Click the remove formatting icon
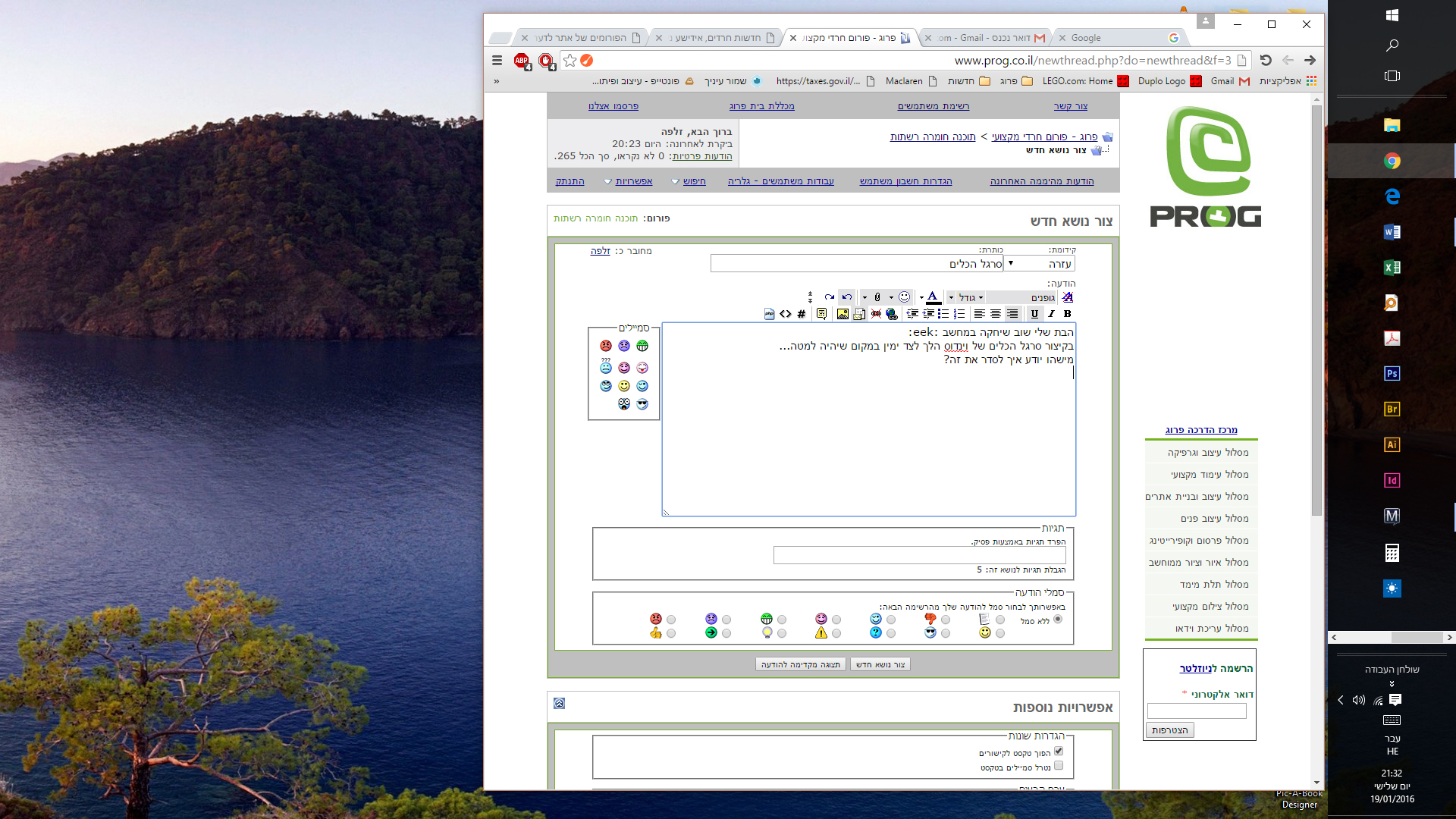The height and width of the screenshot is (819, 1456). click(x=1067, y=297)
